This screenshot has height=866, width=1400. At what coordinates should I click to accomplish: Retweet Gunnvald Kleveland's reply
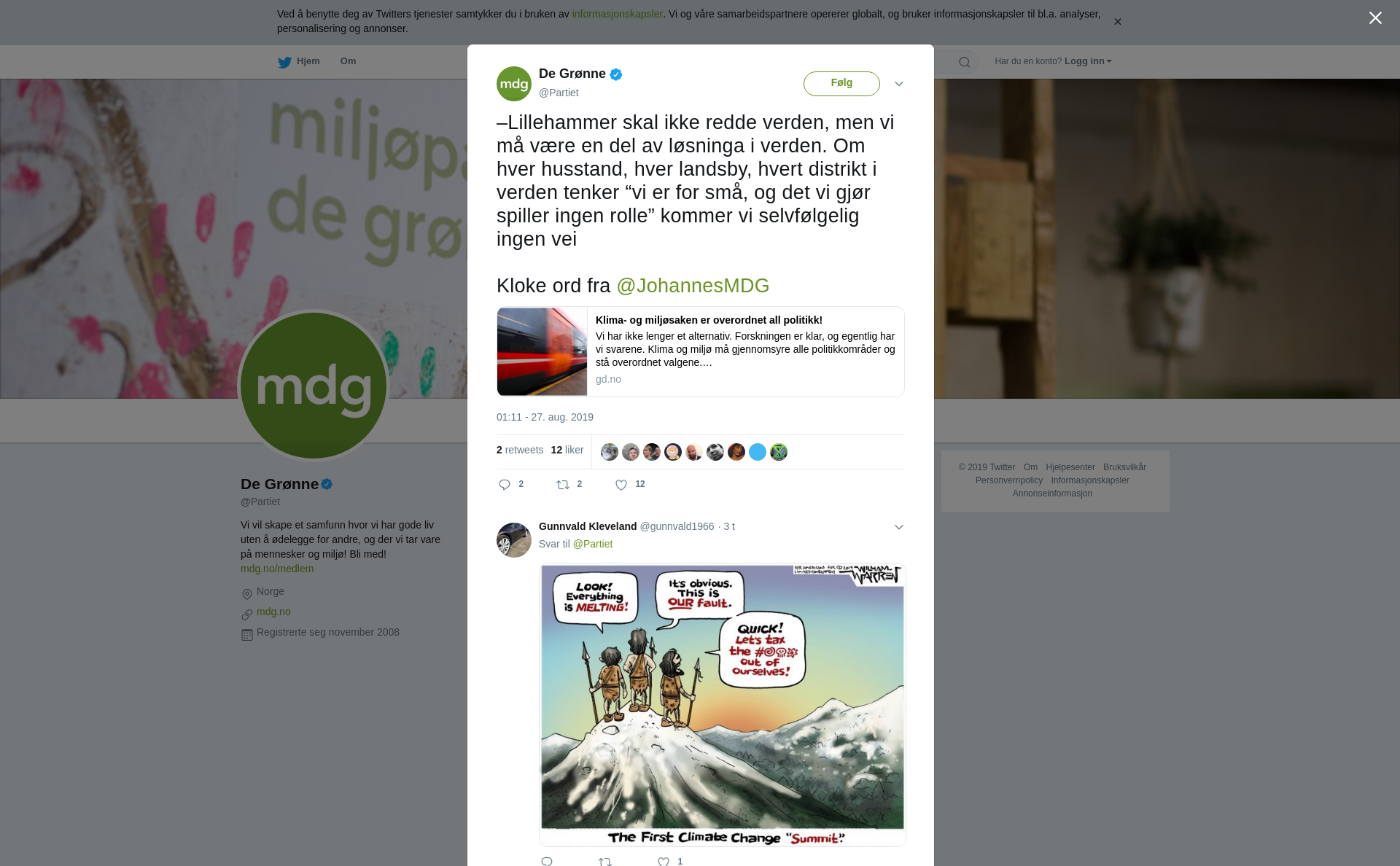pos(605,862)
